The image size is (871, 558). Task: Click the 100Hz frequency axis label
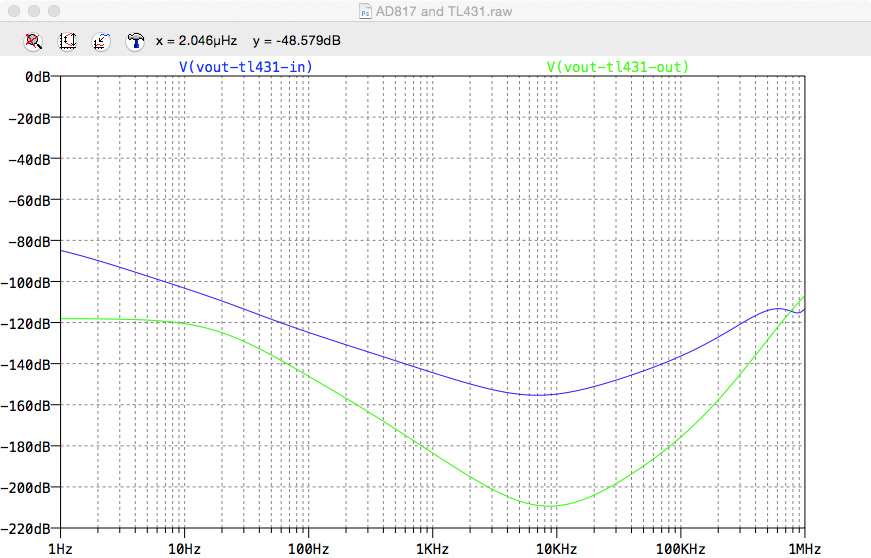(308, 549)
